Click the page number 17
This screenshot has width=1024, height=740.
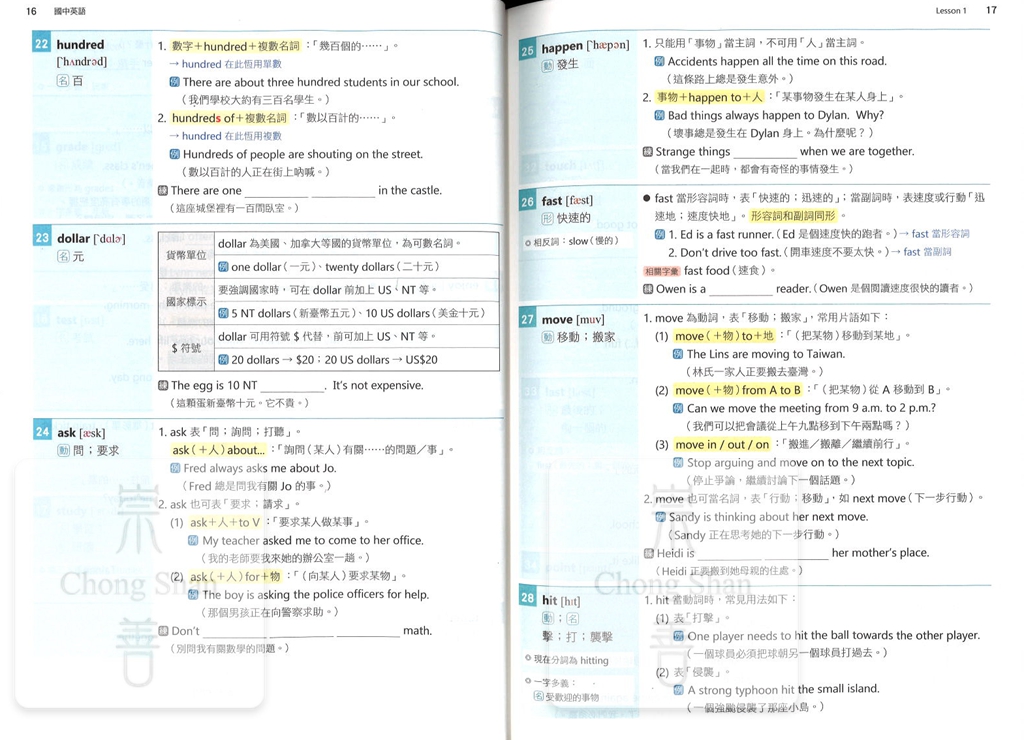click(x=991, y=10)
